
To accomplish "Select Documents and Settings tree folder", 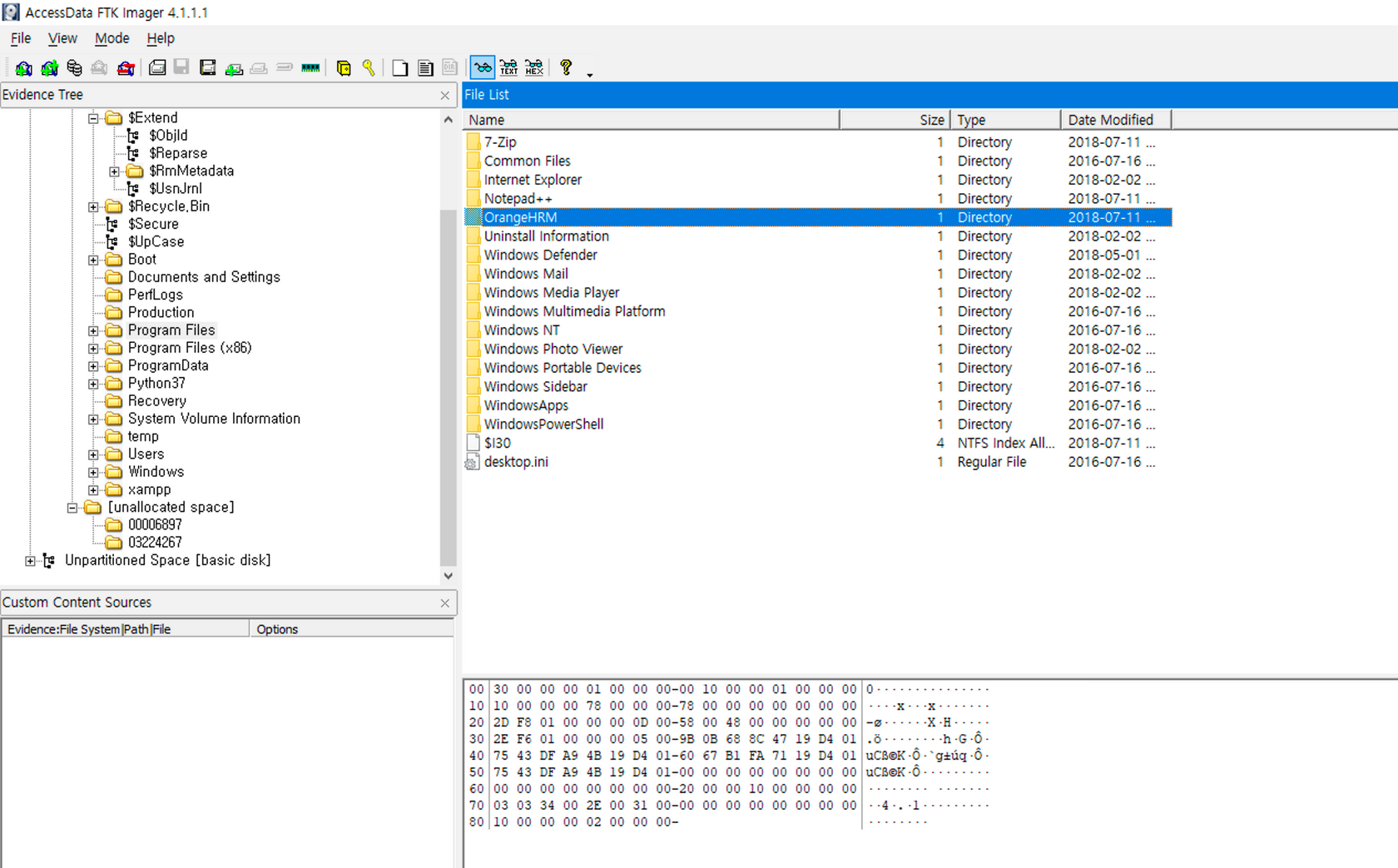I will click(x=204, y=277).
